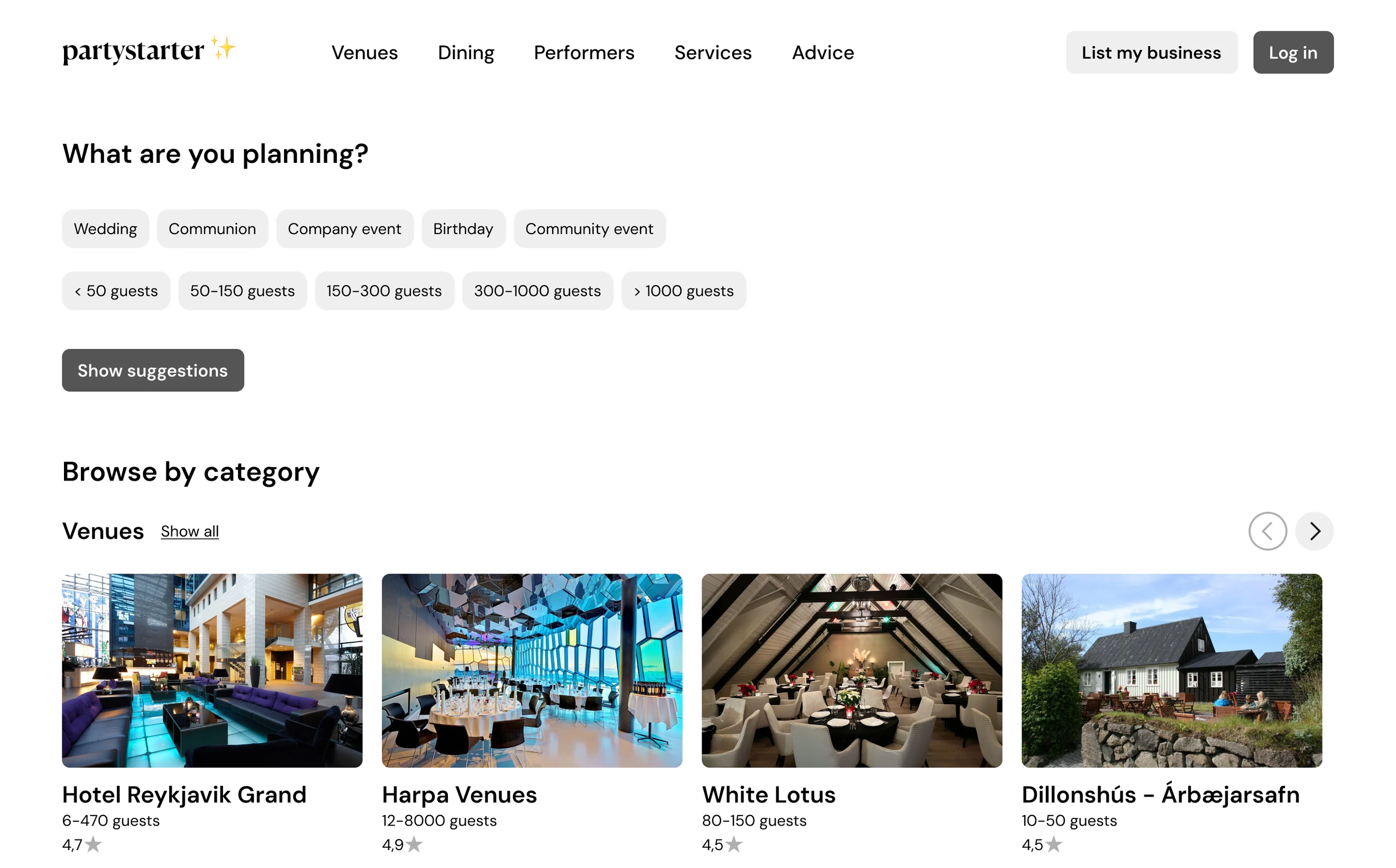
Task: Click the 12-8000 guests text
Action: pos(439,821)
